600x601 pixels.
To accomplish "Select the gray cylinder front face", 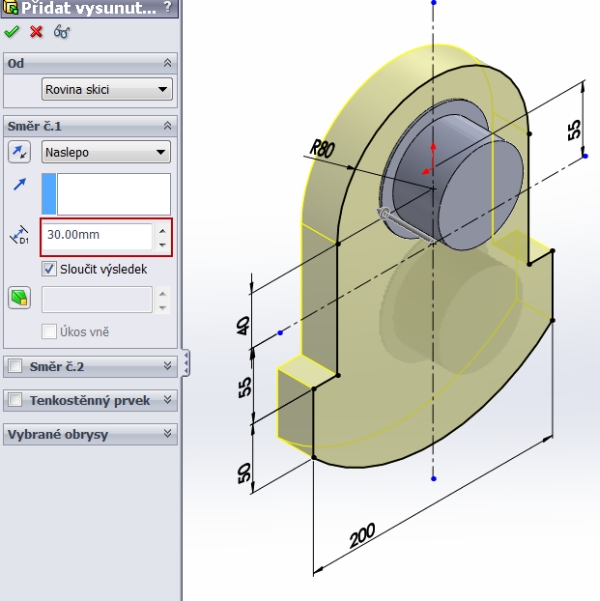I will pyautogui.click(x=480, y=195).
